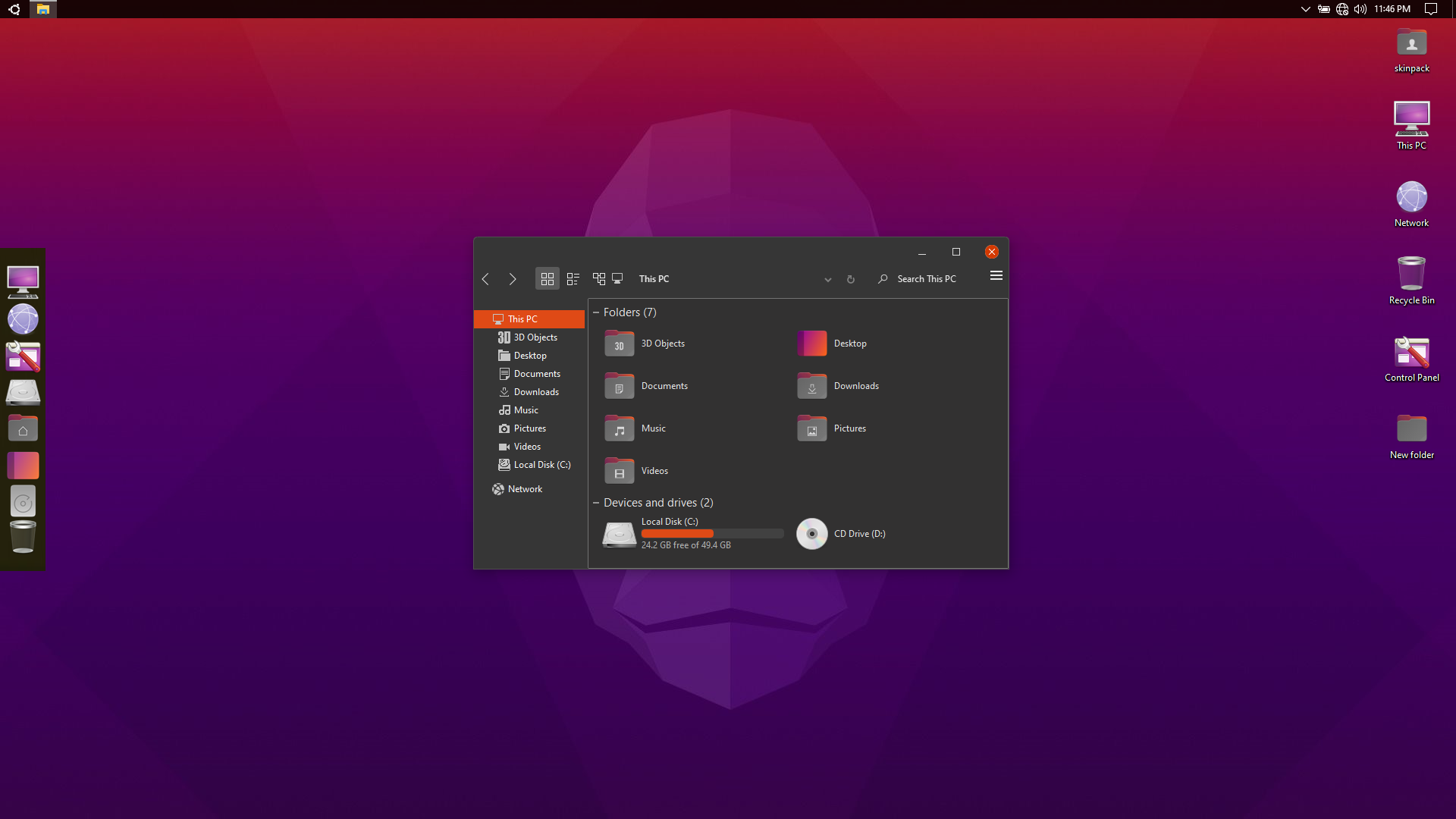
Task: Click the refresh icon in address bar
Action: point(851,280)
